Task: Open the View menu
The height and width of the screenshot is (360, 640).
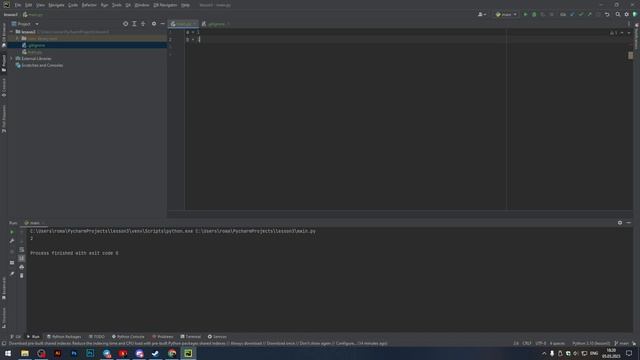Action: 40,5
